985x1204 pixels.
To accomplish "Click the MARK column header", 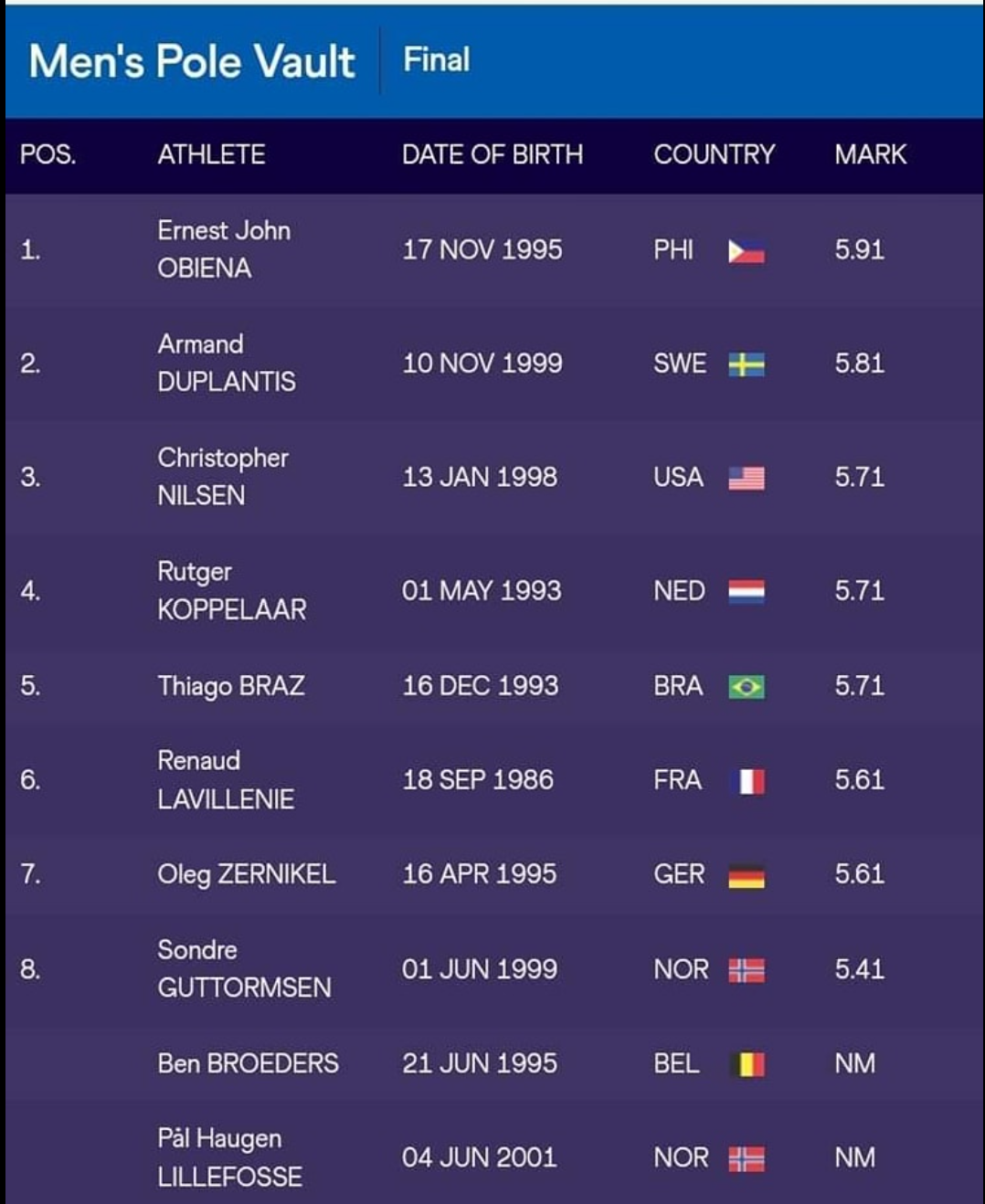I will (870, 154).
